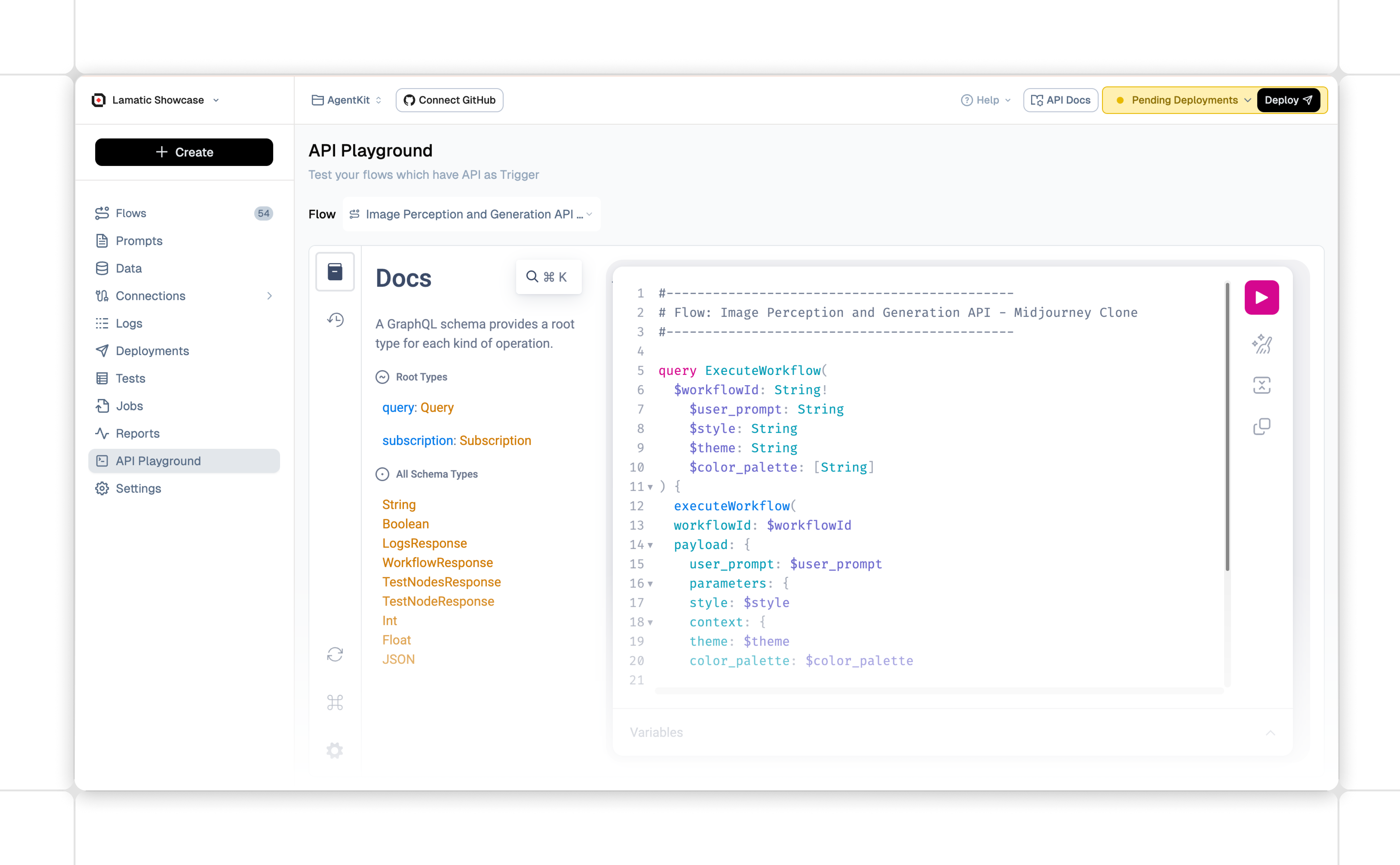Expand the Variables editor chevron
The image size is (1400, 865).
pyautogui.click(x=1270, y=733)
